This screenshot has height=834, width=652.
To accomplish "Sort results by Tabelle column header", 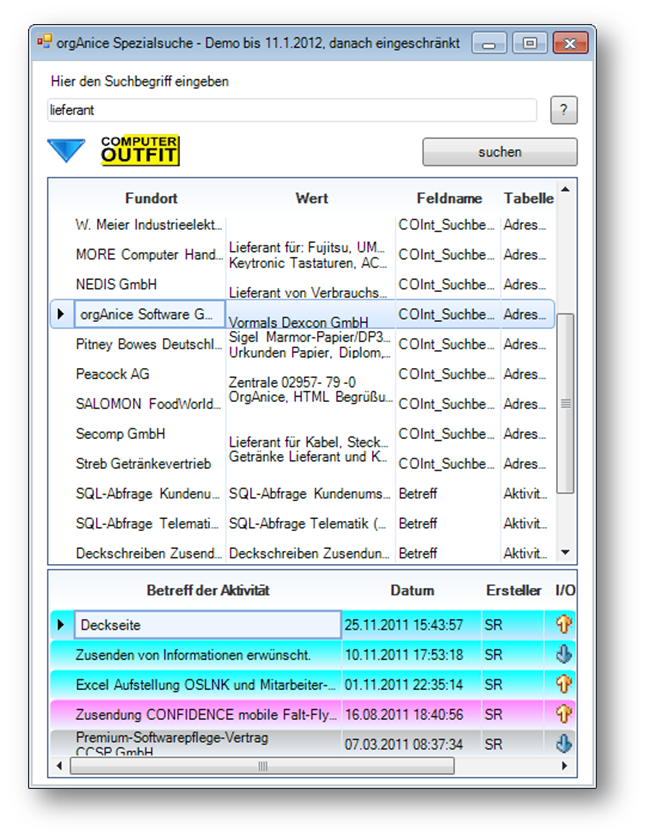I will [x=529, y=198].
